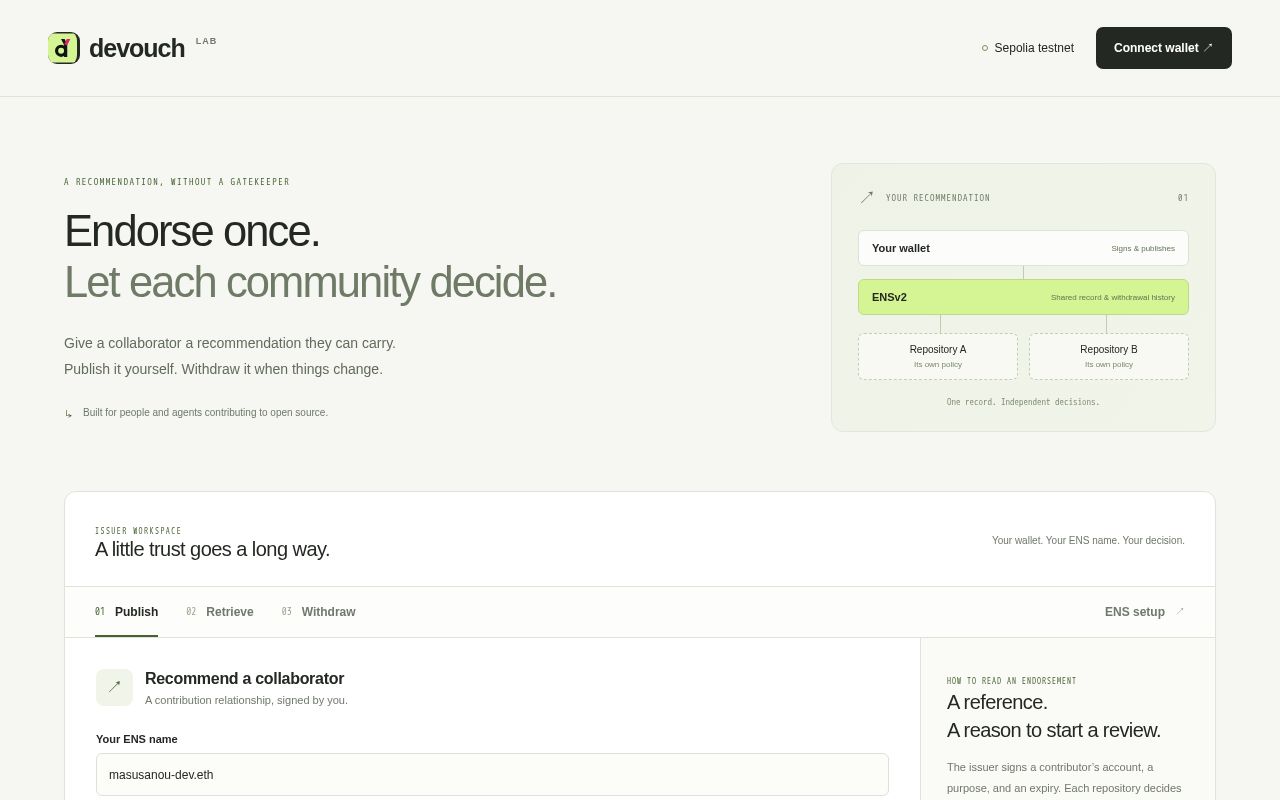Click the return-arrow icon before Built for people
Screen dimensions: 1280x800
(x=69, y=413)
